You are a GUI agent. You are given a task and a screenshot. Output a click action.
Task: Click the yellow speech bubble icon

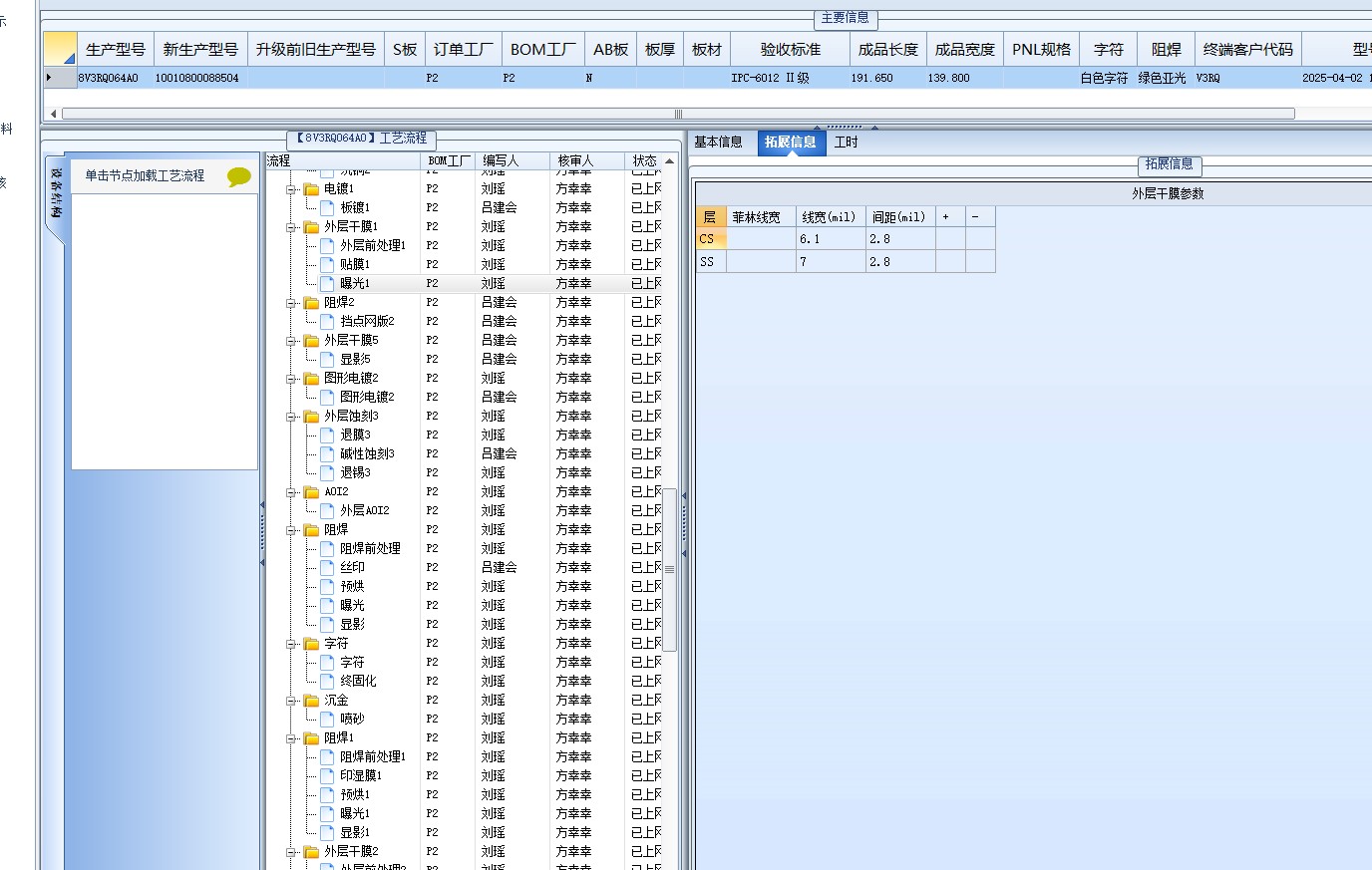[238, 177]
